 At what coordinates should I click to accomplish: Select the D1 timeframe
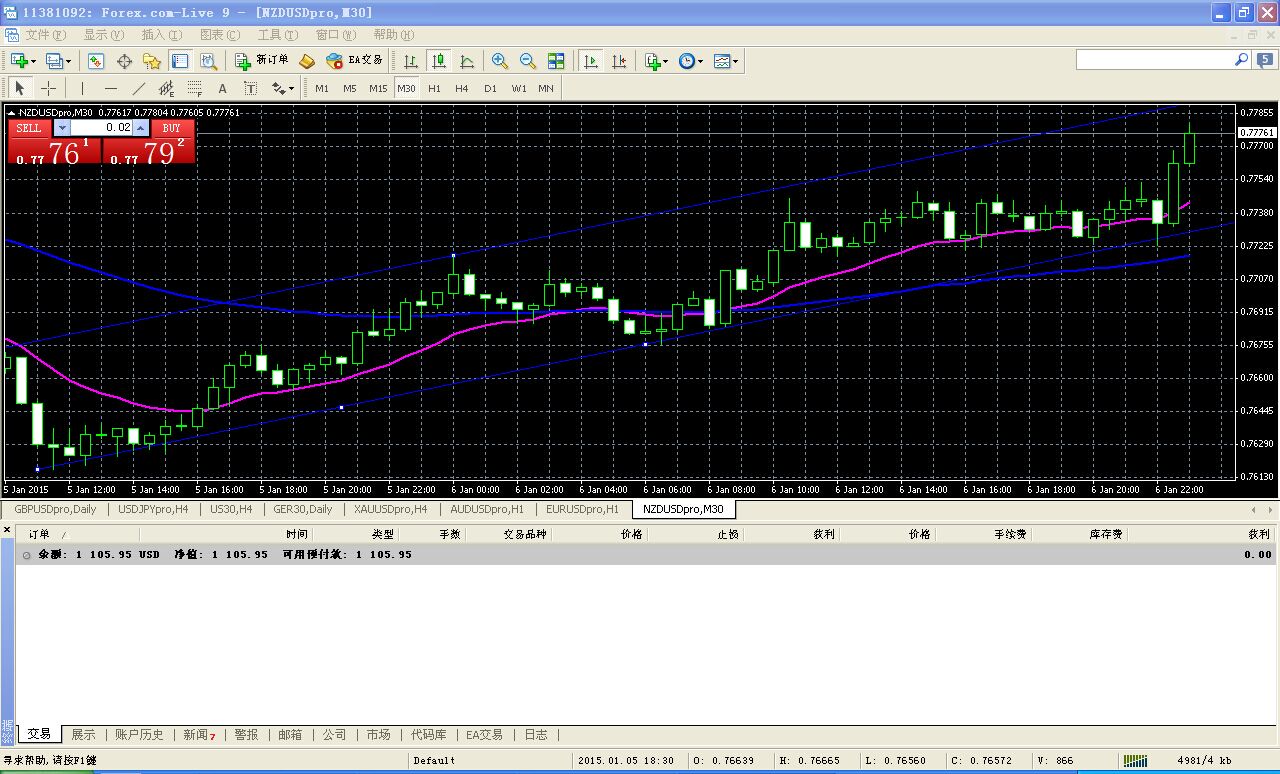click(x=490, y=88)
